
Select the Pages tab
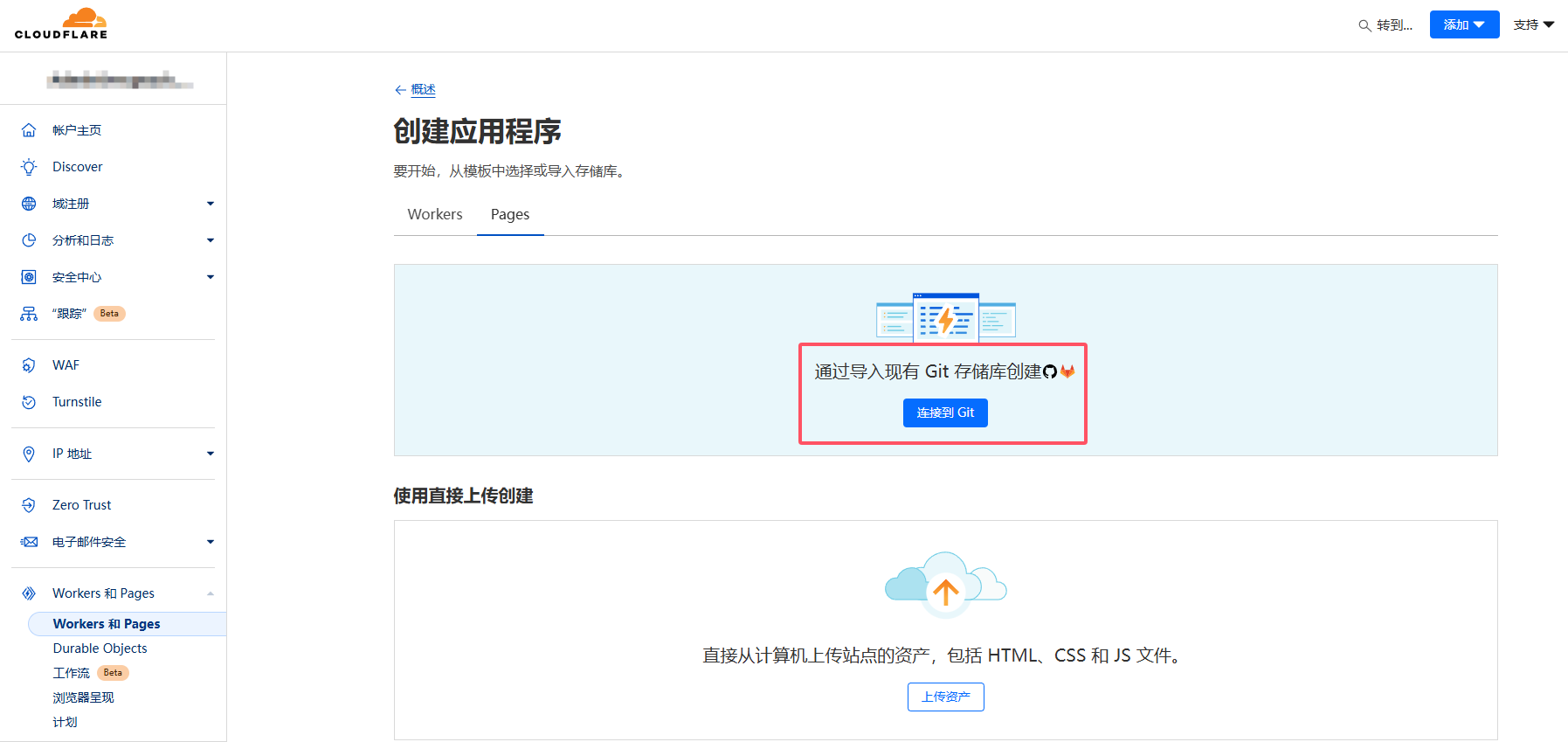pyautogui.click(x=510, y=215)
